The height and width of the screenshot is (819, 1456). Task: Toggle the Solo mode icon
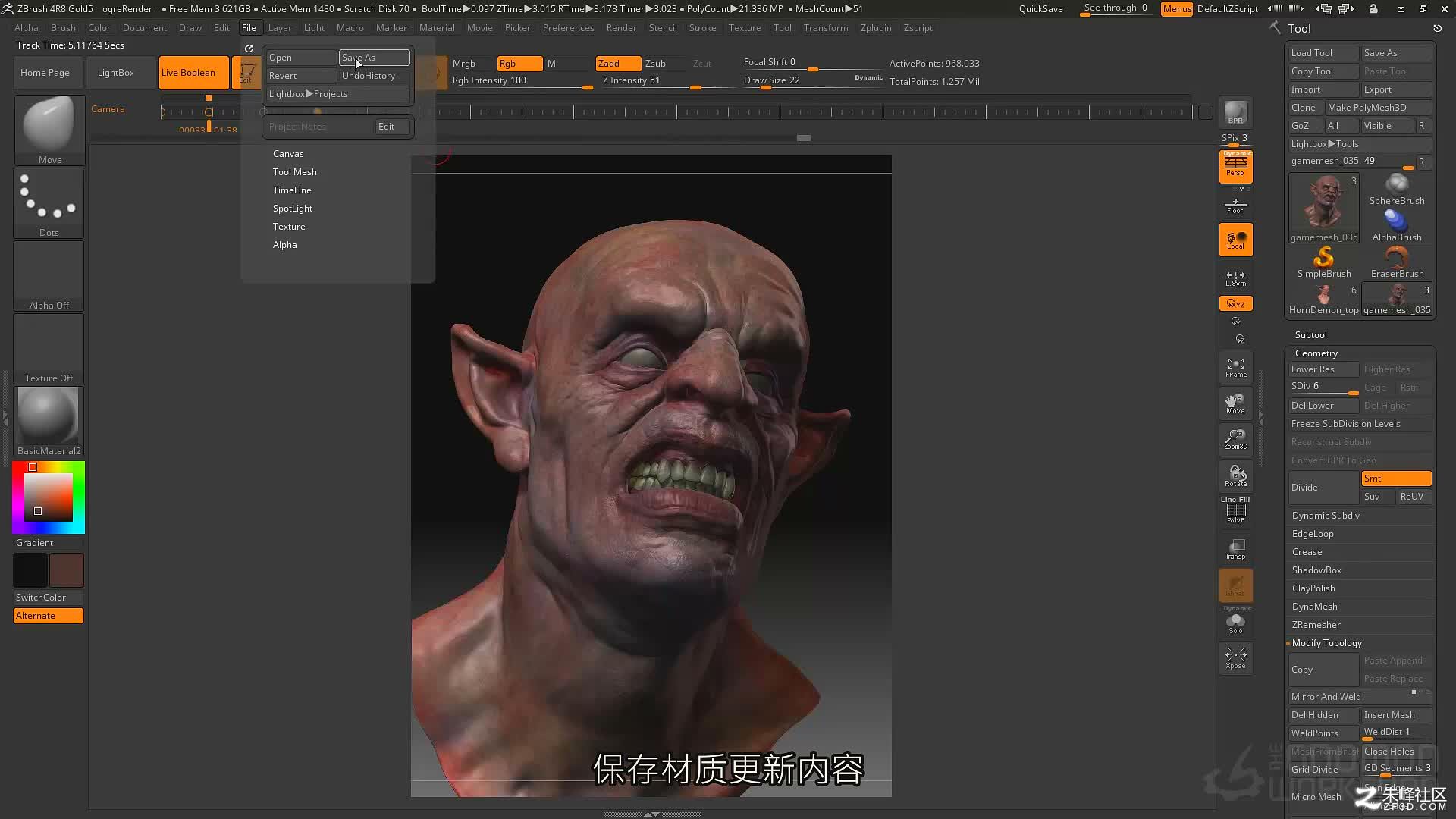(x=1235, y=623)
